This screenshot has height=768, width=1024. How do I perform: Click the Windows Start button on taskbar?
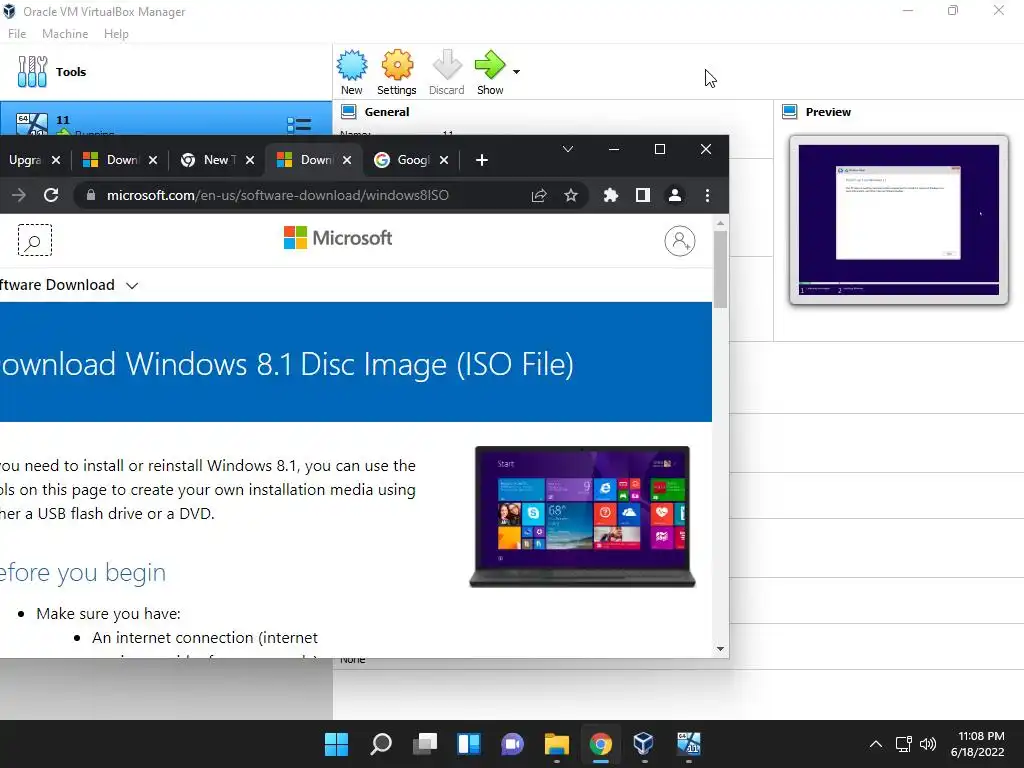[x=337, y=744]
